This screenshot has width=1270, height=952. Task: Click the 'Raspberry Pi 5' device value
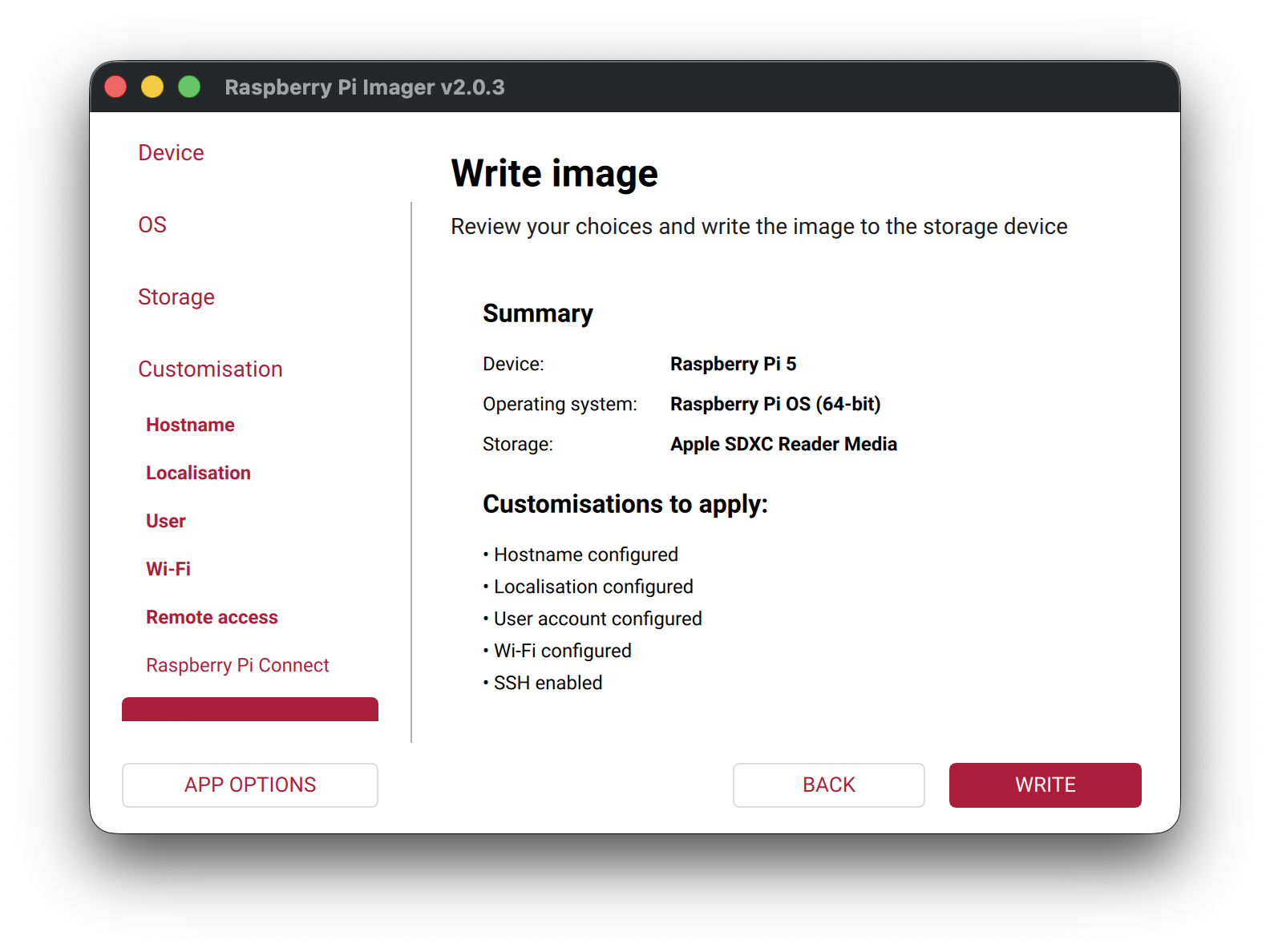coord(733,364)
